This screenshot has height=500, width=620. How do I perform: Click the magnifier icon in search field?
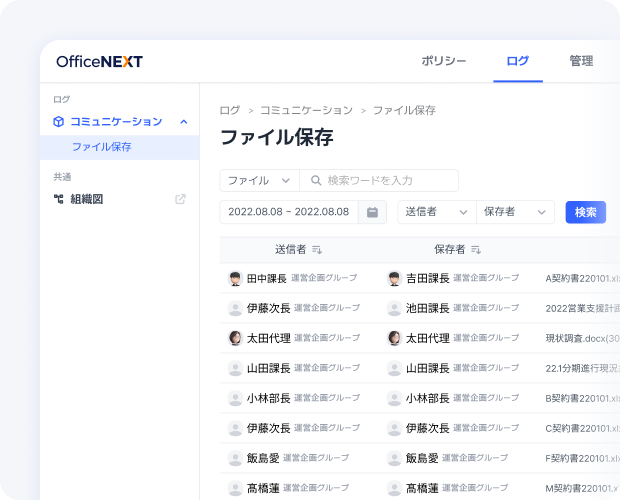315,181
